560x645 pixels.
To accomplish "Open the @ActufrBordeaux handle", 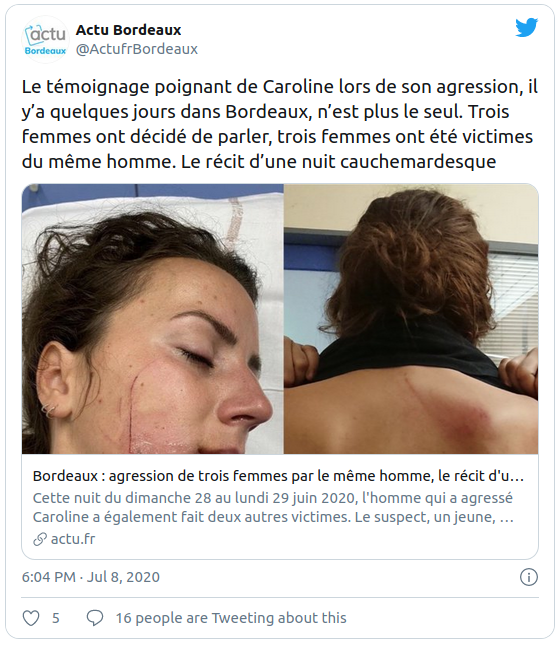I will [137, 49].
